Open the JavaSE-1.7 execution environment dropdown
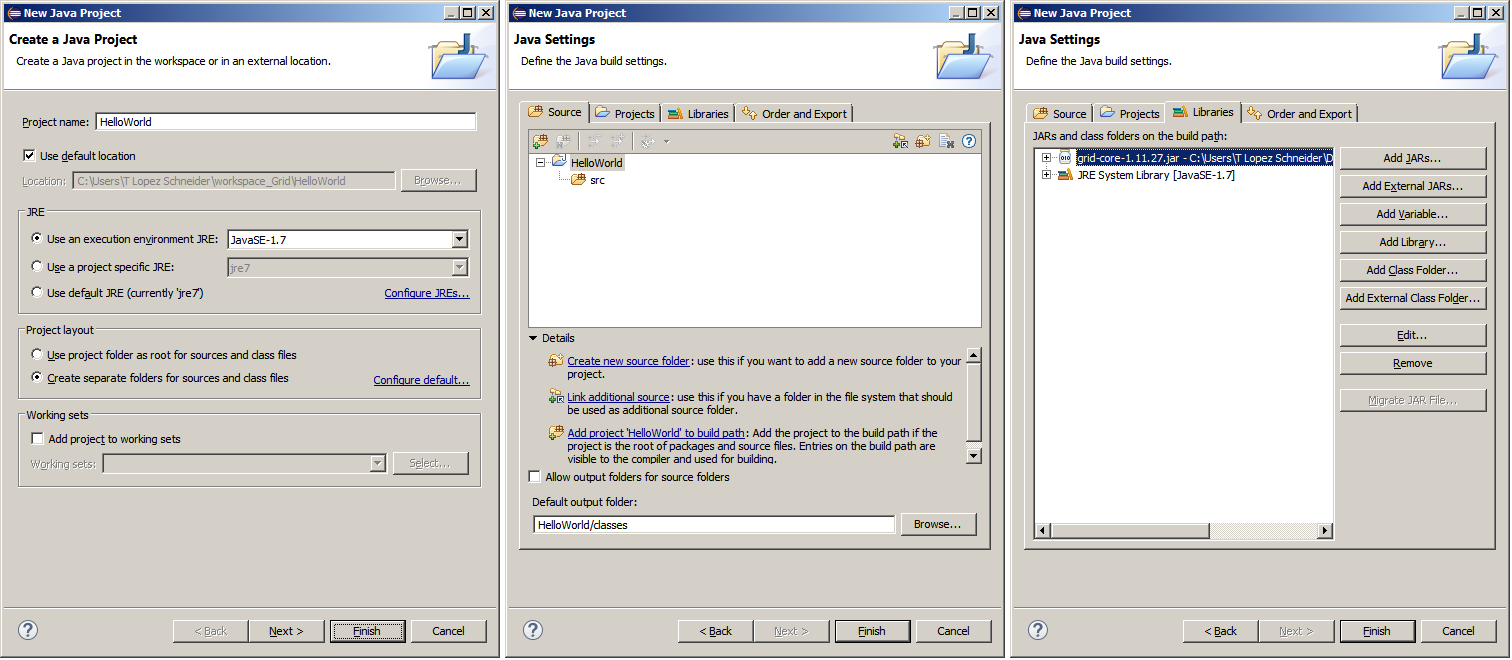 (459, 240)
